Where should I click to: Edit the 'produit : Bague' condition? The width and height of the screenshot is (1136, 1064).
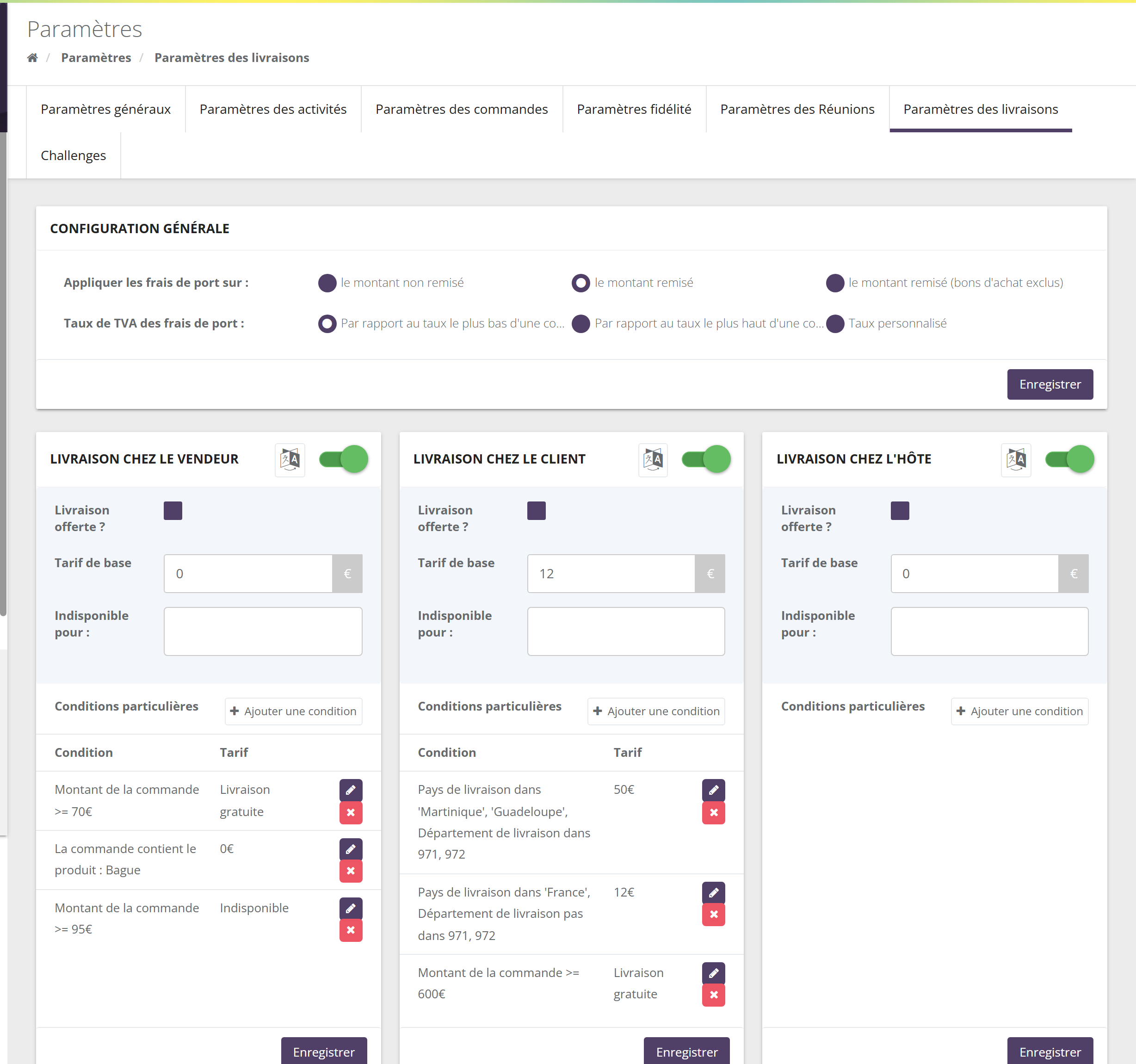351,849
